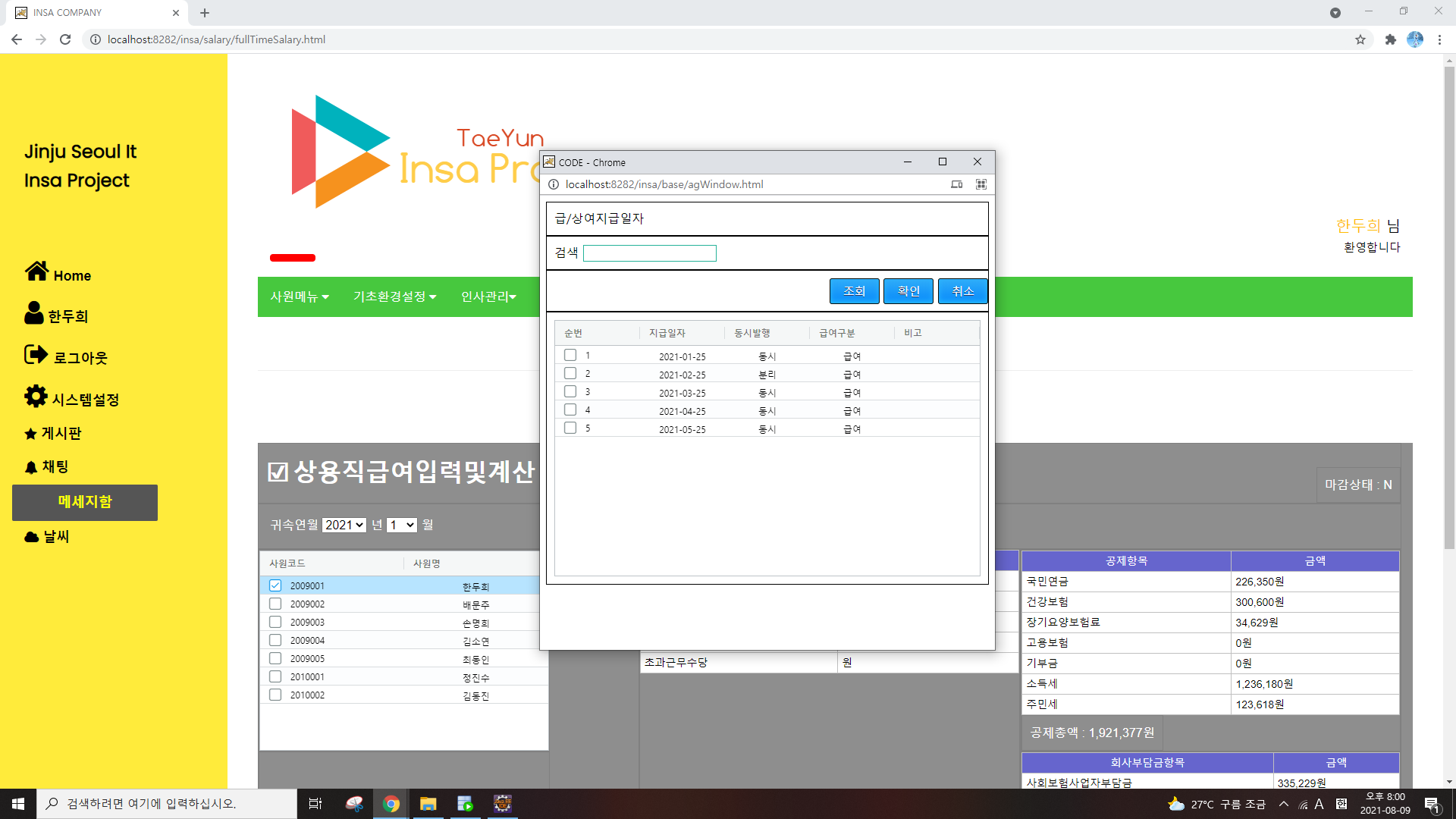
Task: Click the user profile icon beside 한두희
Action: (x=34, y=312)
